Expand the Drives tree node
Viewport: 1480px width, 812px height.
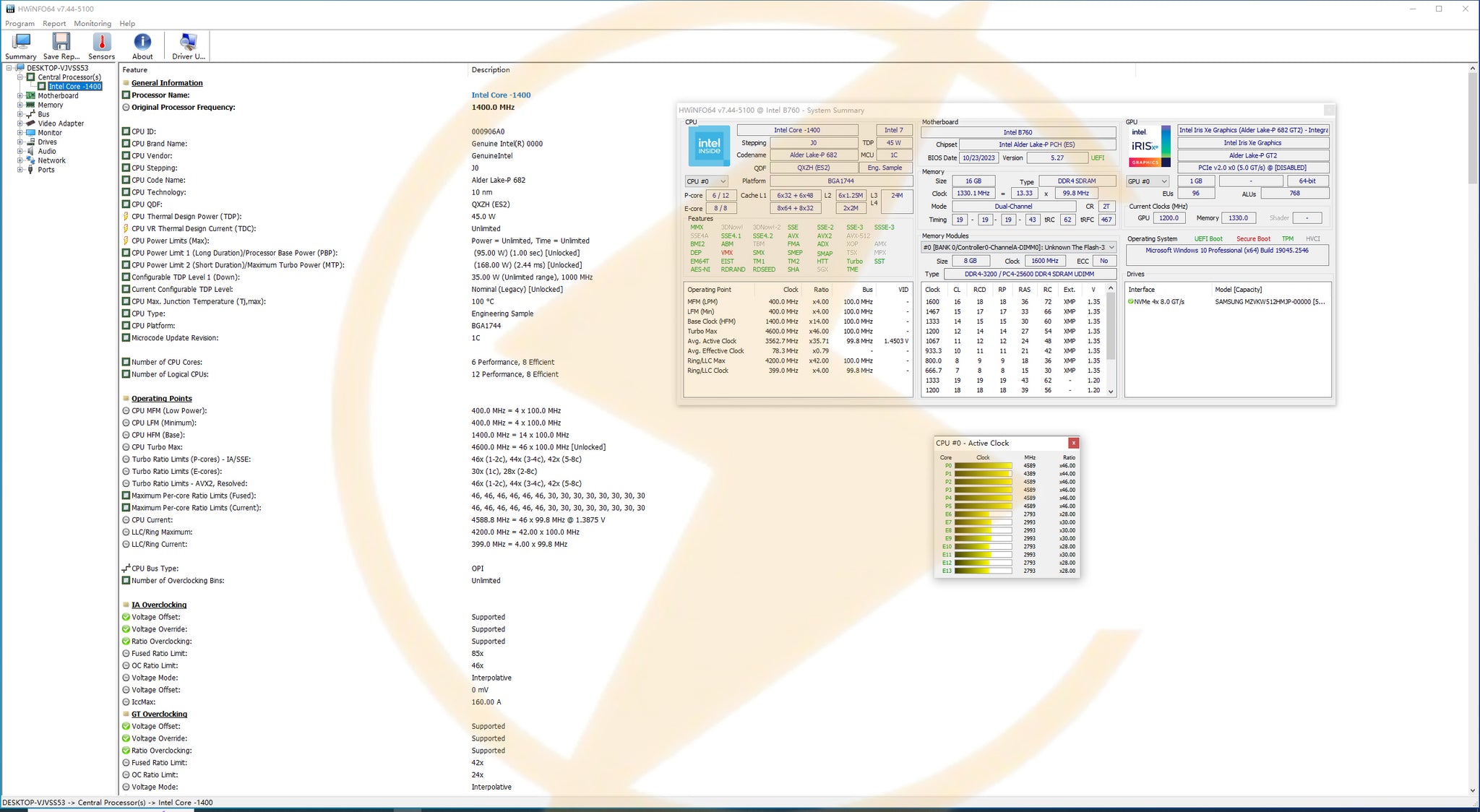(x=20, y=142)
